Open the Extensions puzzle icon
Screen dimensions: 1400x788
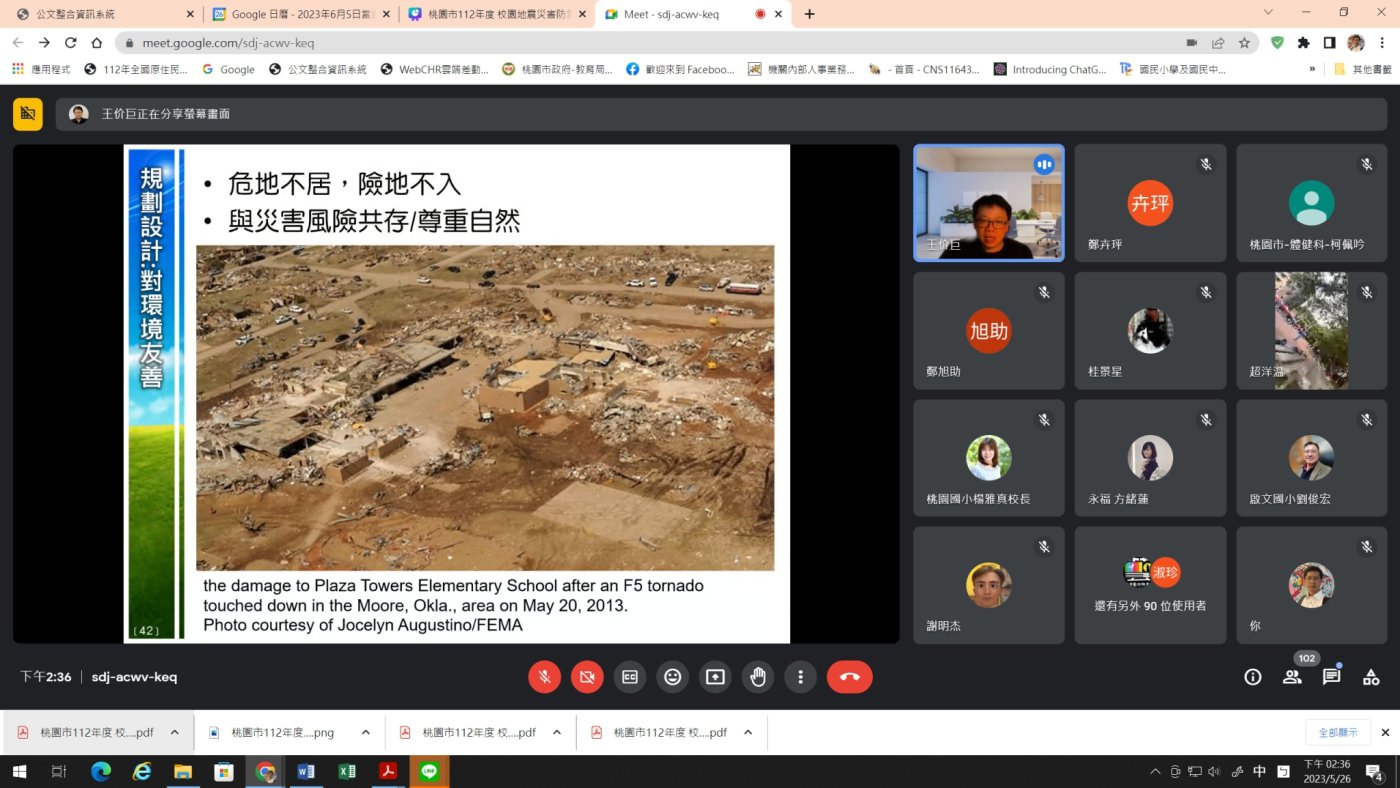[1303, 43]
